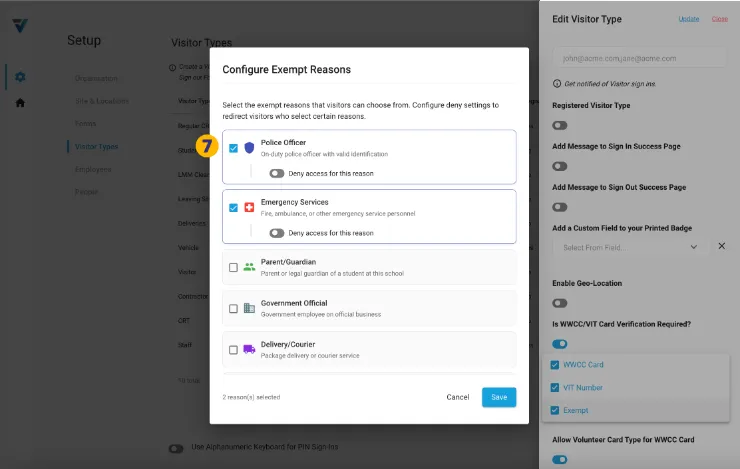Cancel the Configure Exempt Reasons dialog
The image size is (740, 469).
pos(458,397)
